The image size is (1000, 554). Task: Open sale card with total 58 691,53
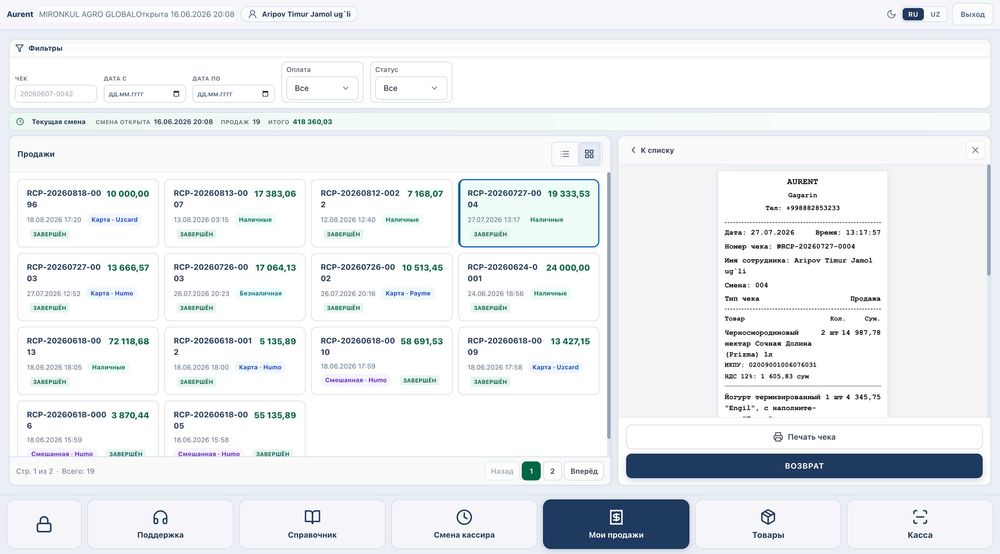click(381, 361)
